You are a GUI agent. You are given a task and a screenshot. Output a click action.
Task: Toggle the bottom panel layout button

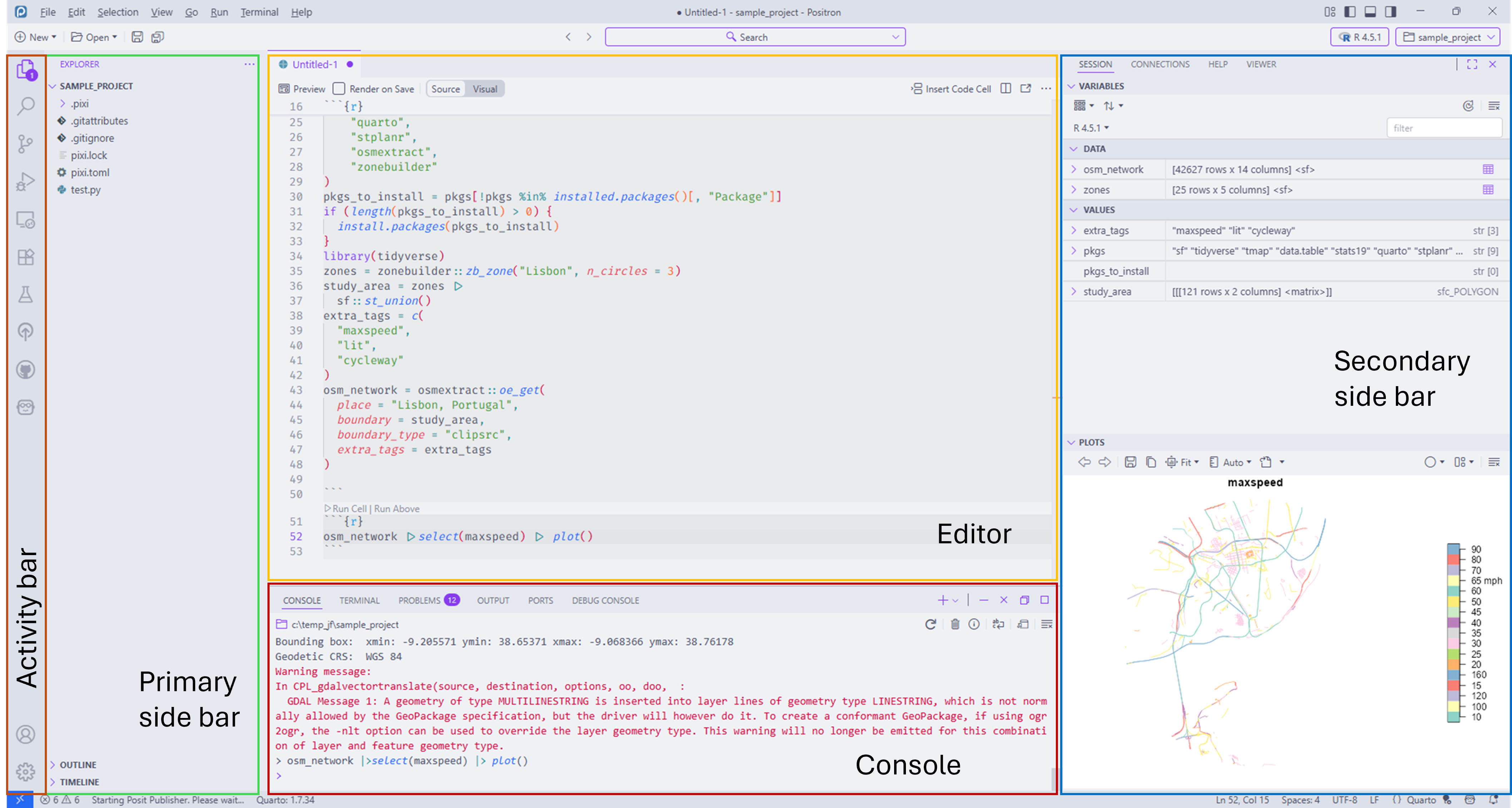(x=1370, y=12)
